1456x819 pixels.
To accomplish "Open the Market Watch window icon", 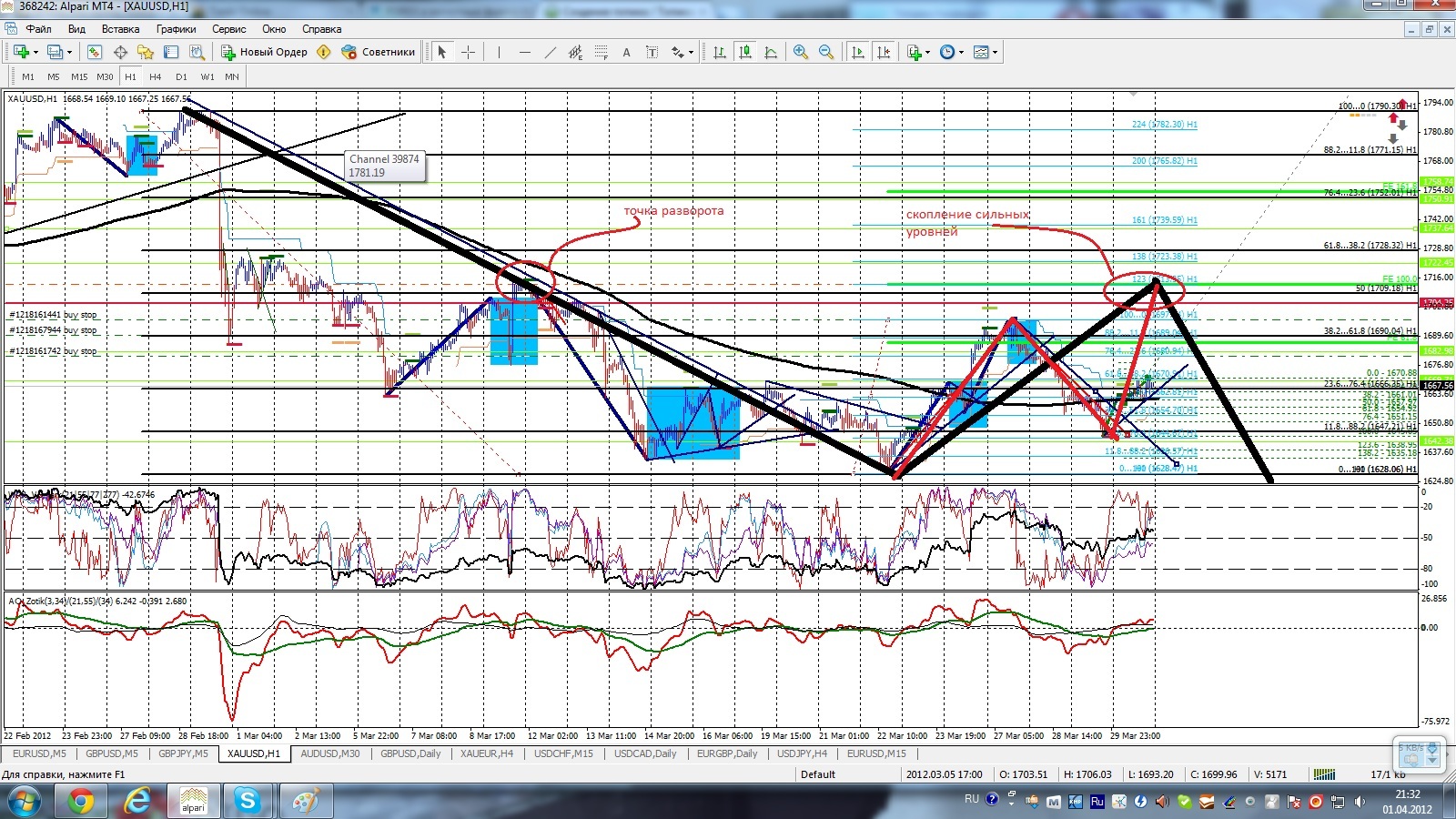I will click(x=95, y=52).
